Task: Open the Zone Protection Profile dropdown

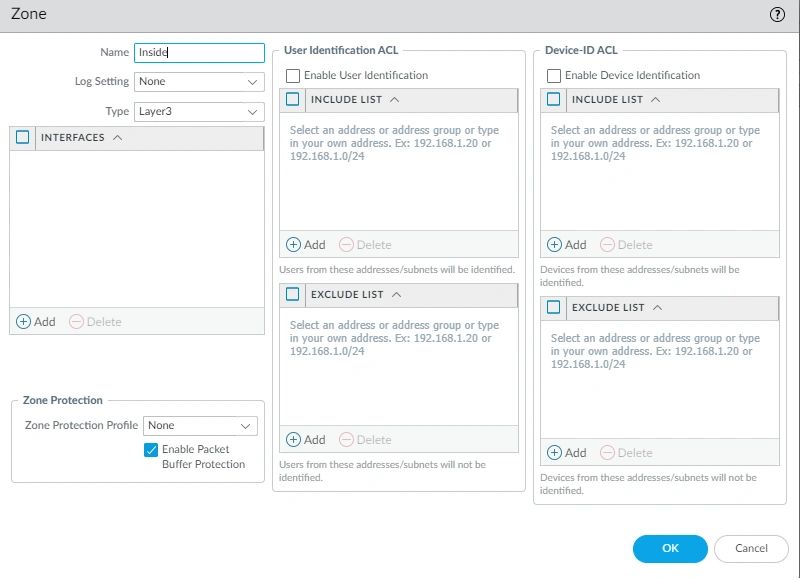Action: [200, 426]
